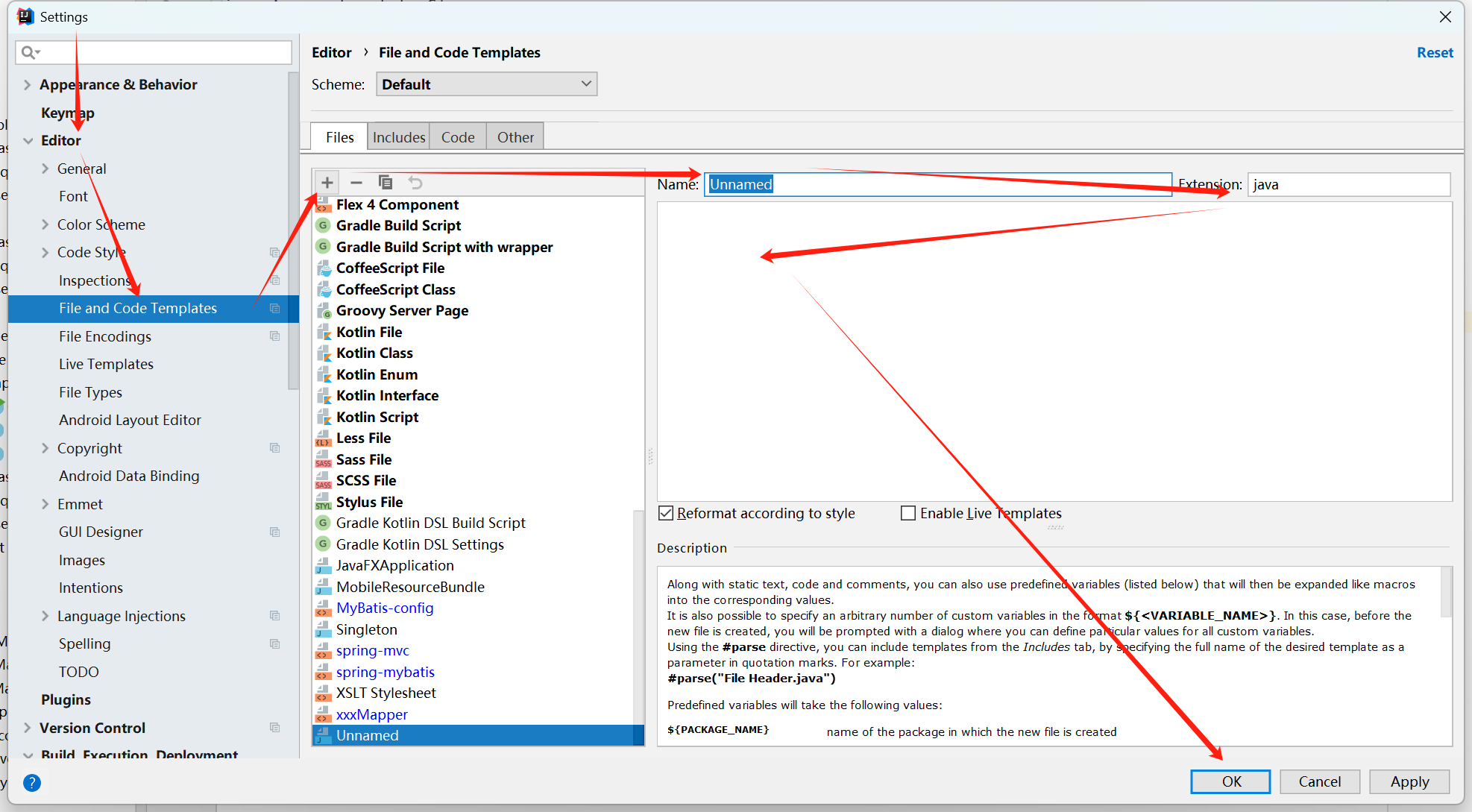Screen dimensions: 1472x812
Task: Click the description panel scrollbar
Action: pos(1446,593)
